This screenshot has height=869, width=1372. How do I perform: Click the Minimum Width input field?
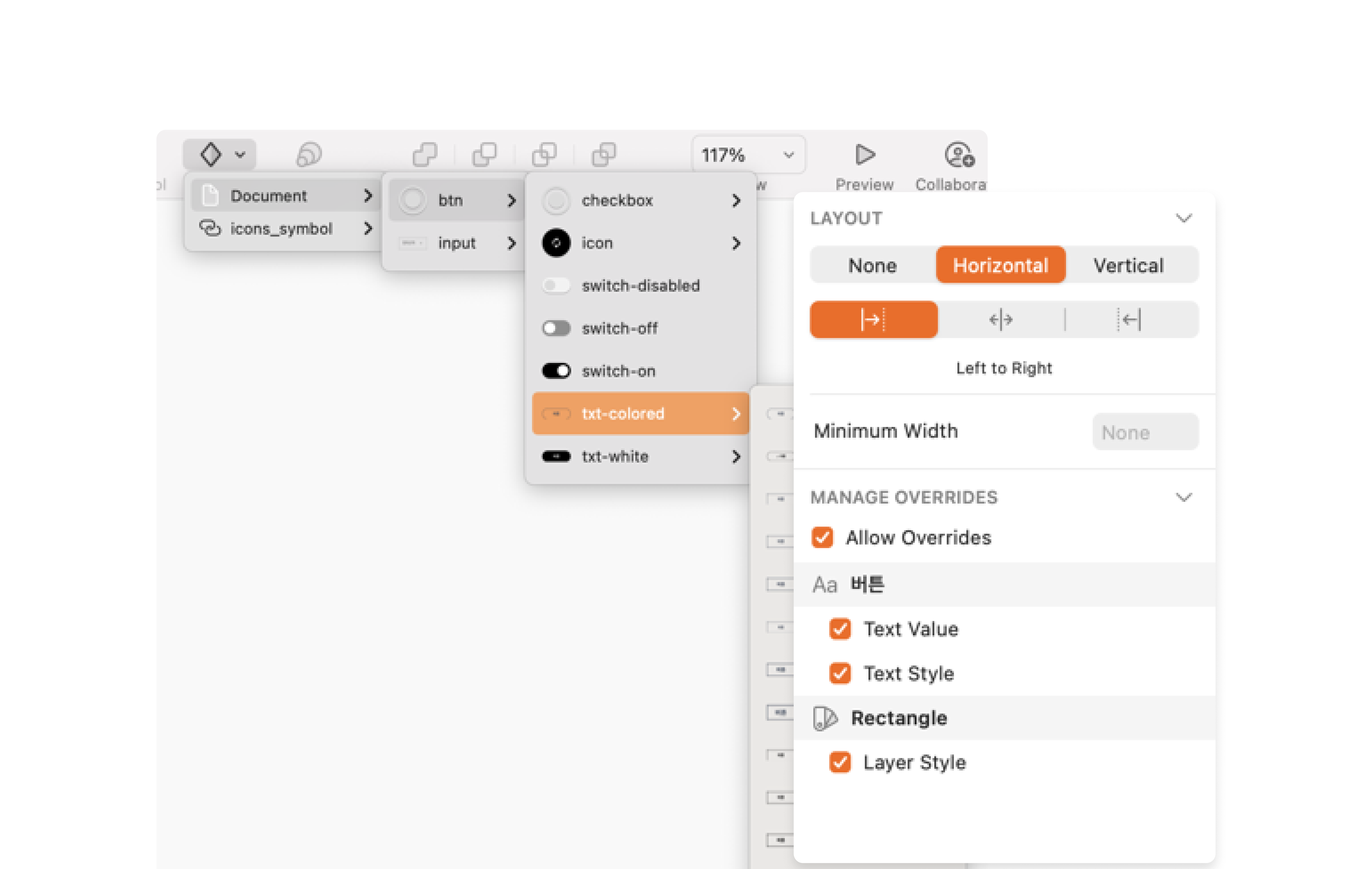pos(1145,431)
